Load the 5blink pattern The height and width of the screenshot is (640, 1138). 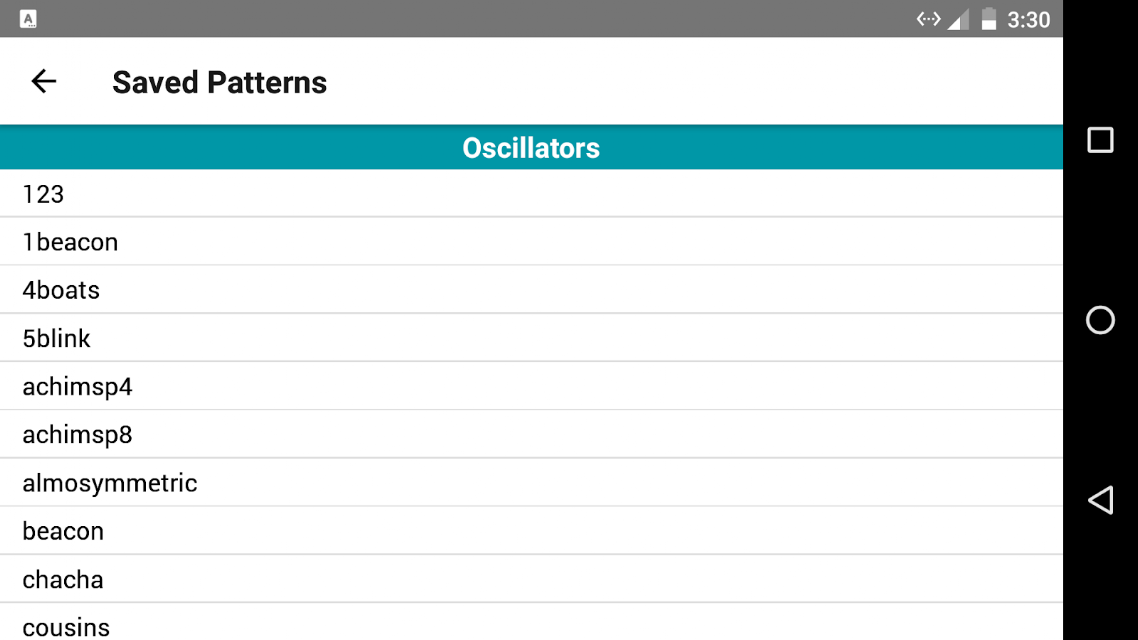531,338
